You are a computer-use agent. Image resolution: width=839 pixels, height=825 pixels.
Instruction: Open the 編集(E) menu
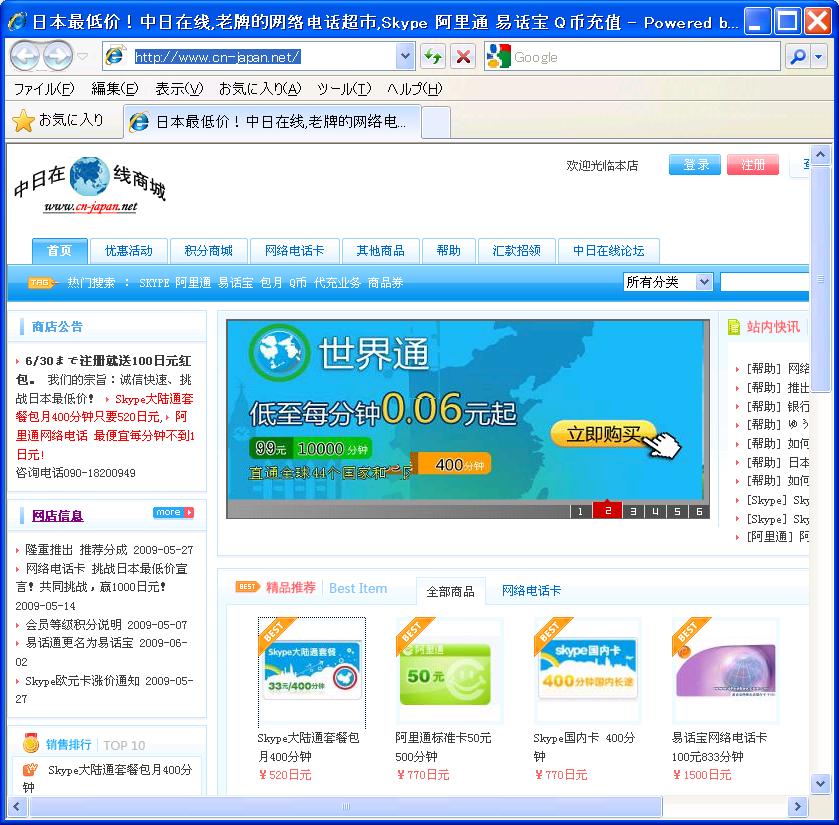(115, 89)
